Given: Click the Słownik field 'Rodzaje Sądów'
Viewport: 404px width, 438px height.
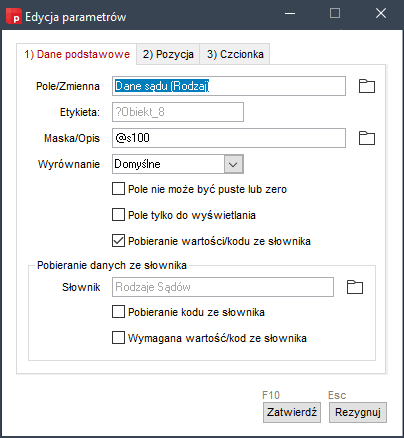Looking at the screenshot, I should click(x=223, y=287).
